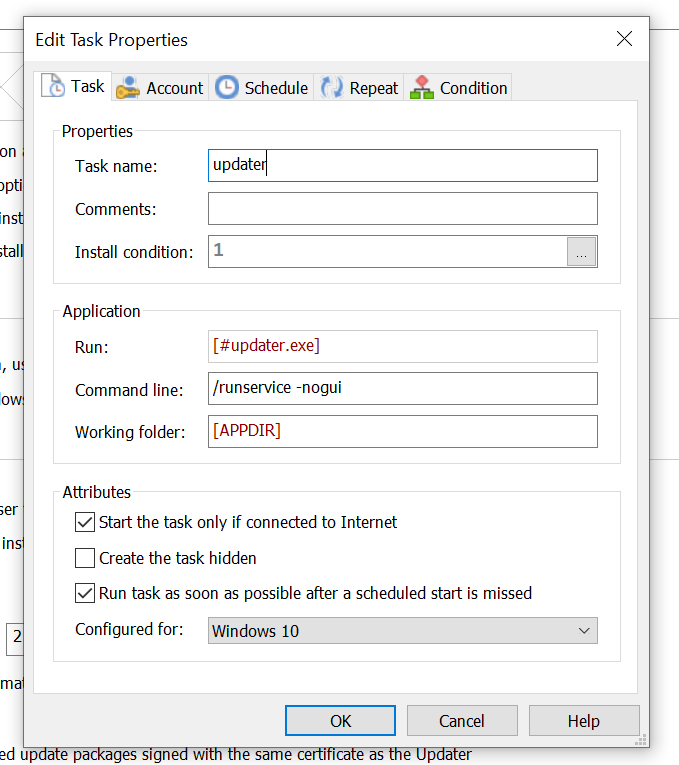This screenshot has height=765, width=679.
Task: Click the blue clock Schedule icon
Action: (x=227, y=88)
